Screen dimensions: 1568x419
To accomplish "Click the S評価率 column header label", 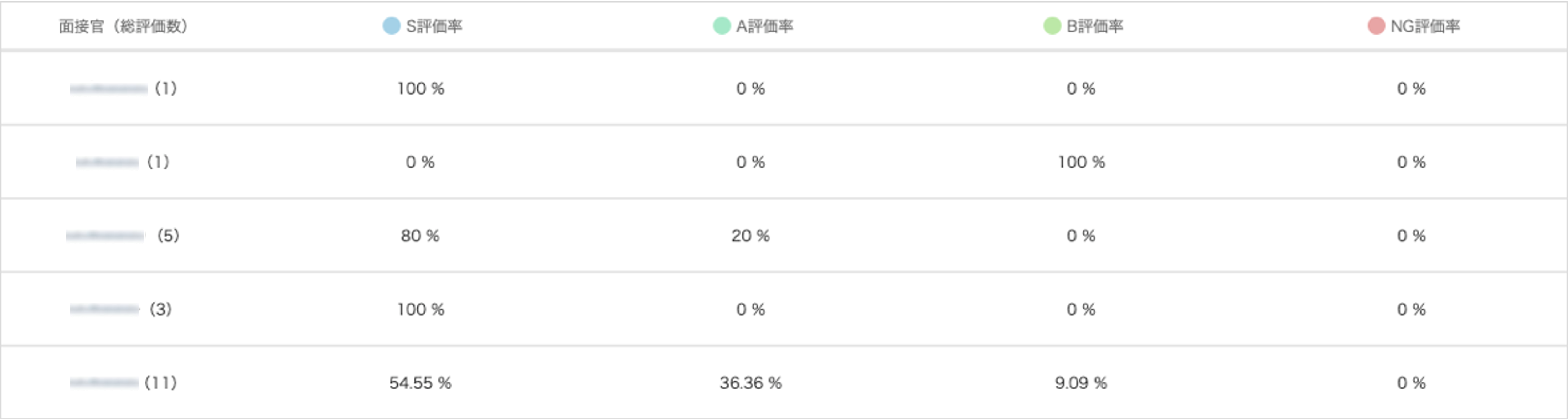I will point(434,26).
